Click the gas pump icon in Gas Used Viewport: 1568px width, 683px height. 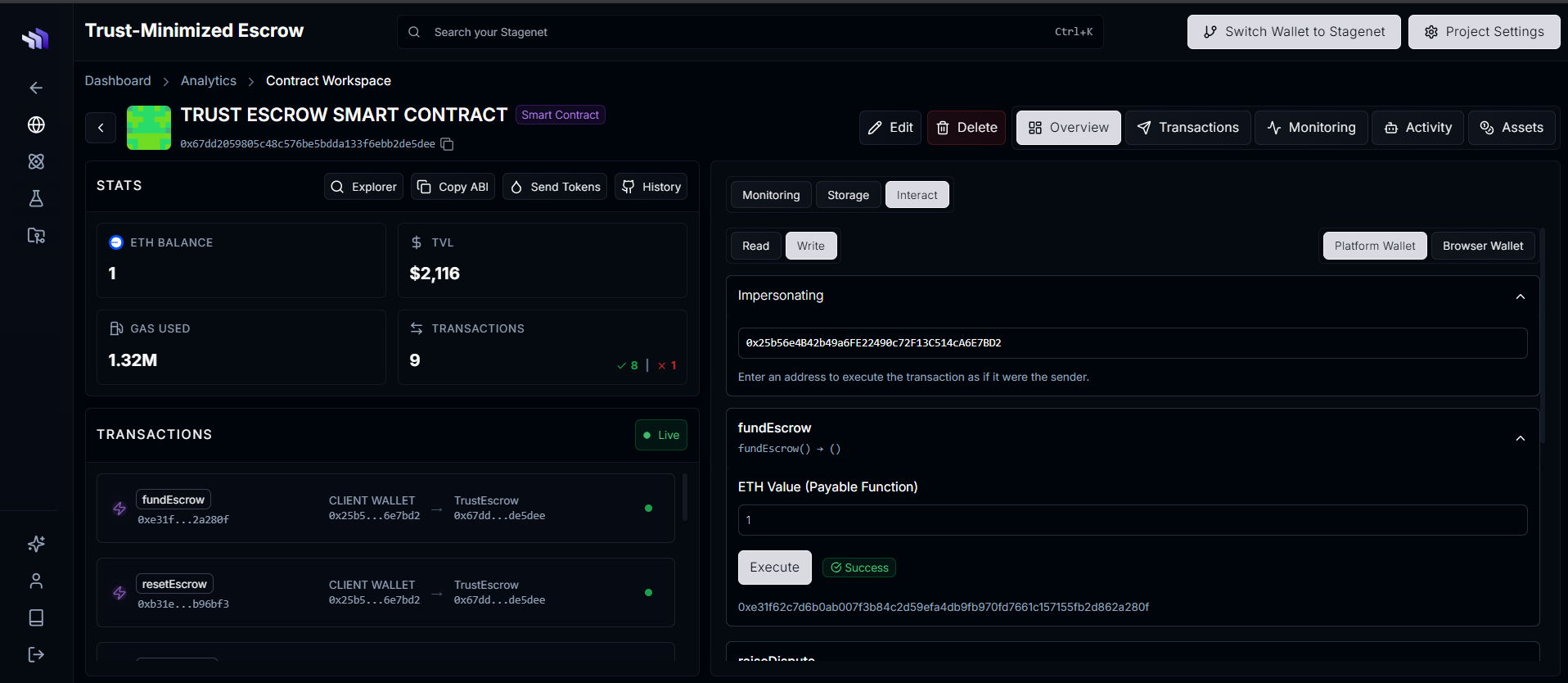coord(116,328)
